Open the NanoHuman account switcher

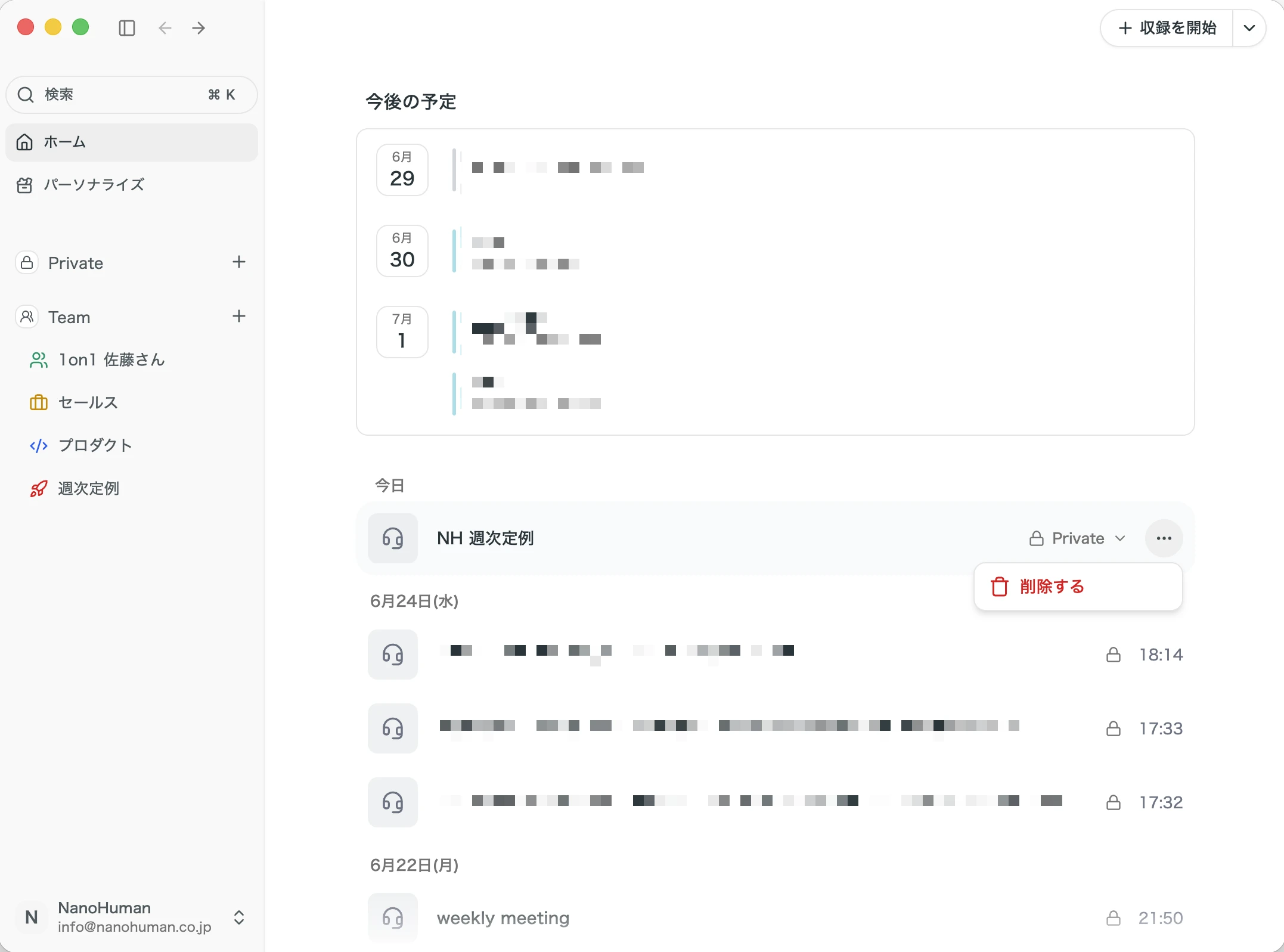coord(132,918)
